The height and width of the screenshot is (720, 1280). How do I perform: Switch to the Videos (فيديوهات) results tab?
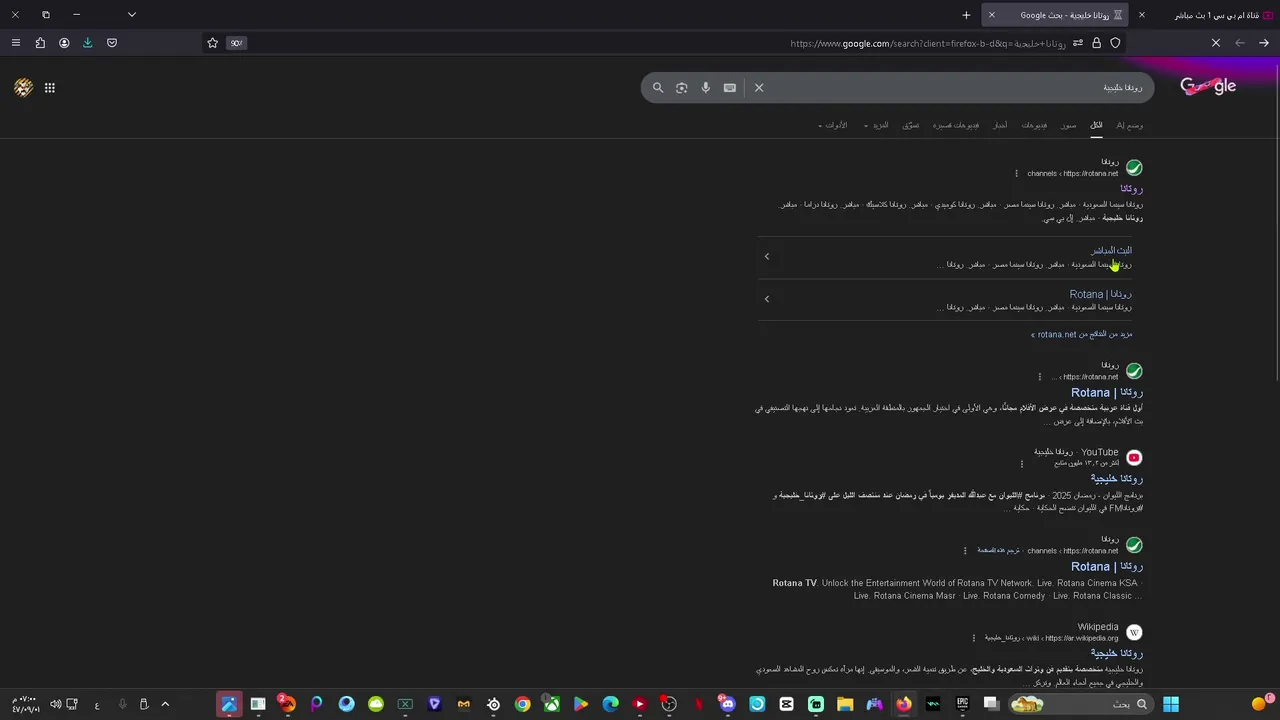(x=1034, y=125)
